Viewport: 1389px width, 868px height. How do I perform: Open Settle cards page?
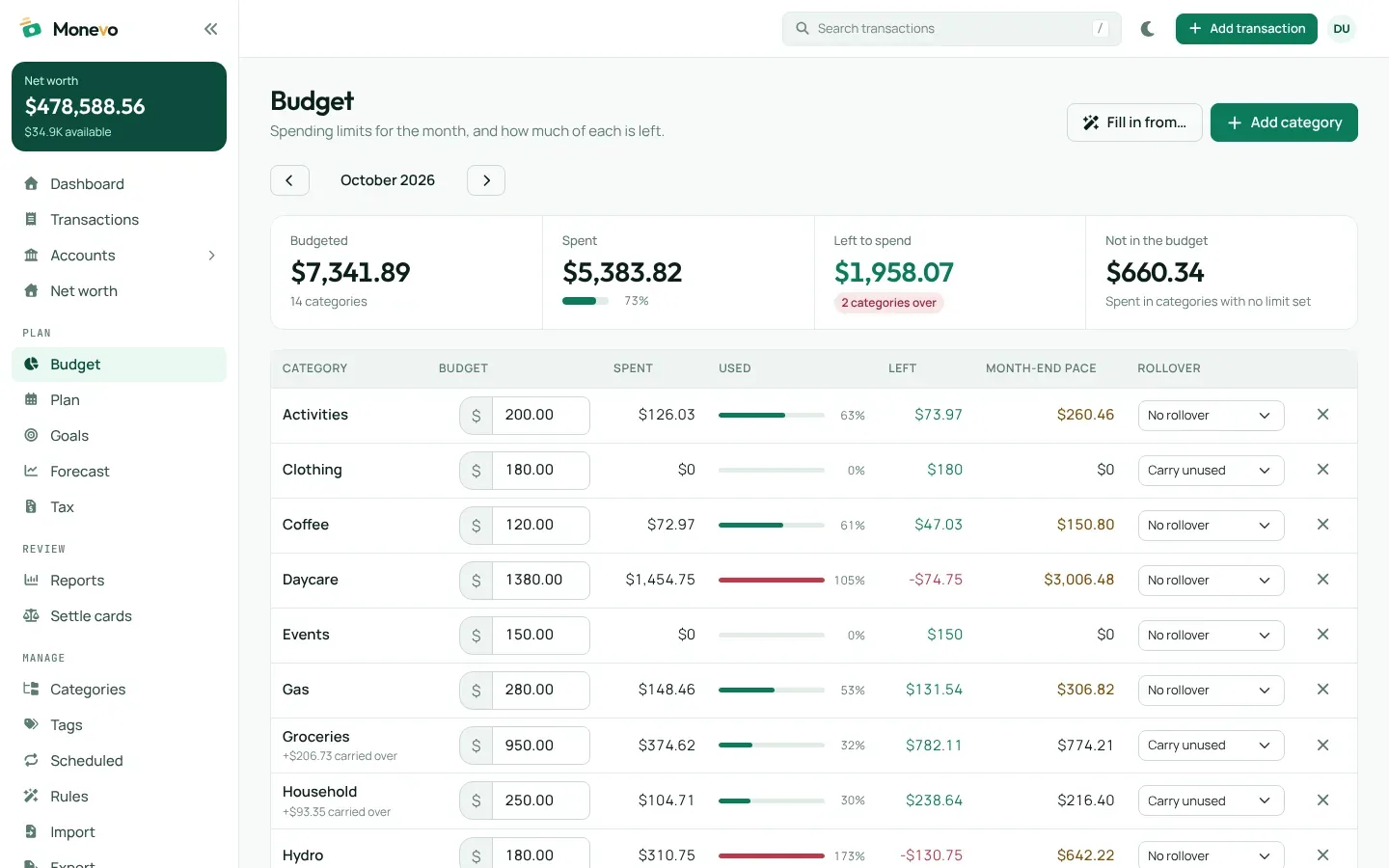[119, 616]
